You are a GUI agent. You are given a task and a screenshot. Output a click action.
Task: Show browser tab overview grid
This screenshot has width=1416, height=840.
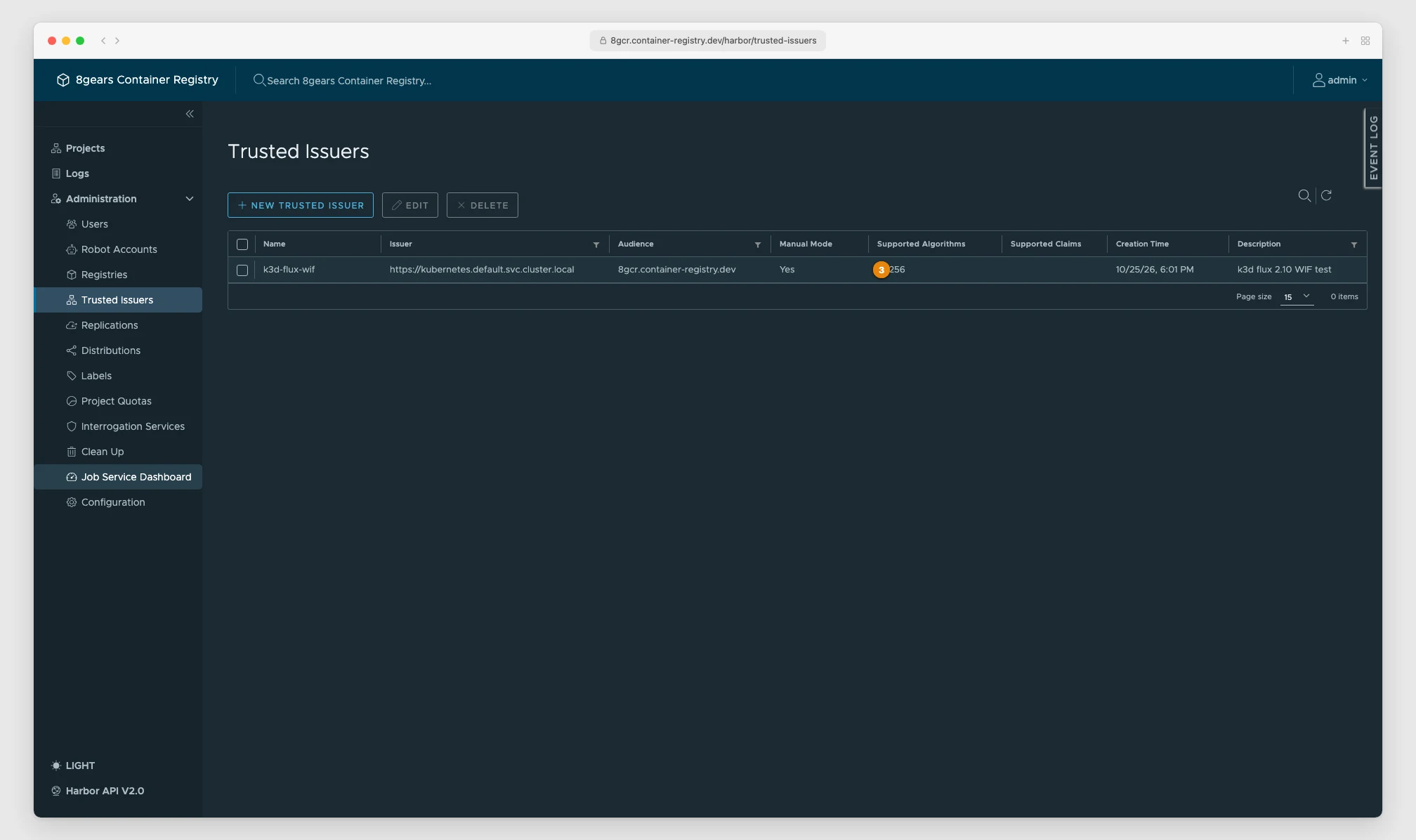point(1365,41)
